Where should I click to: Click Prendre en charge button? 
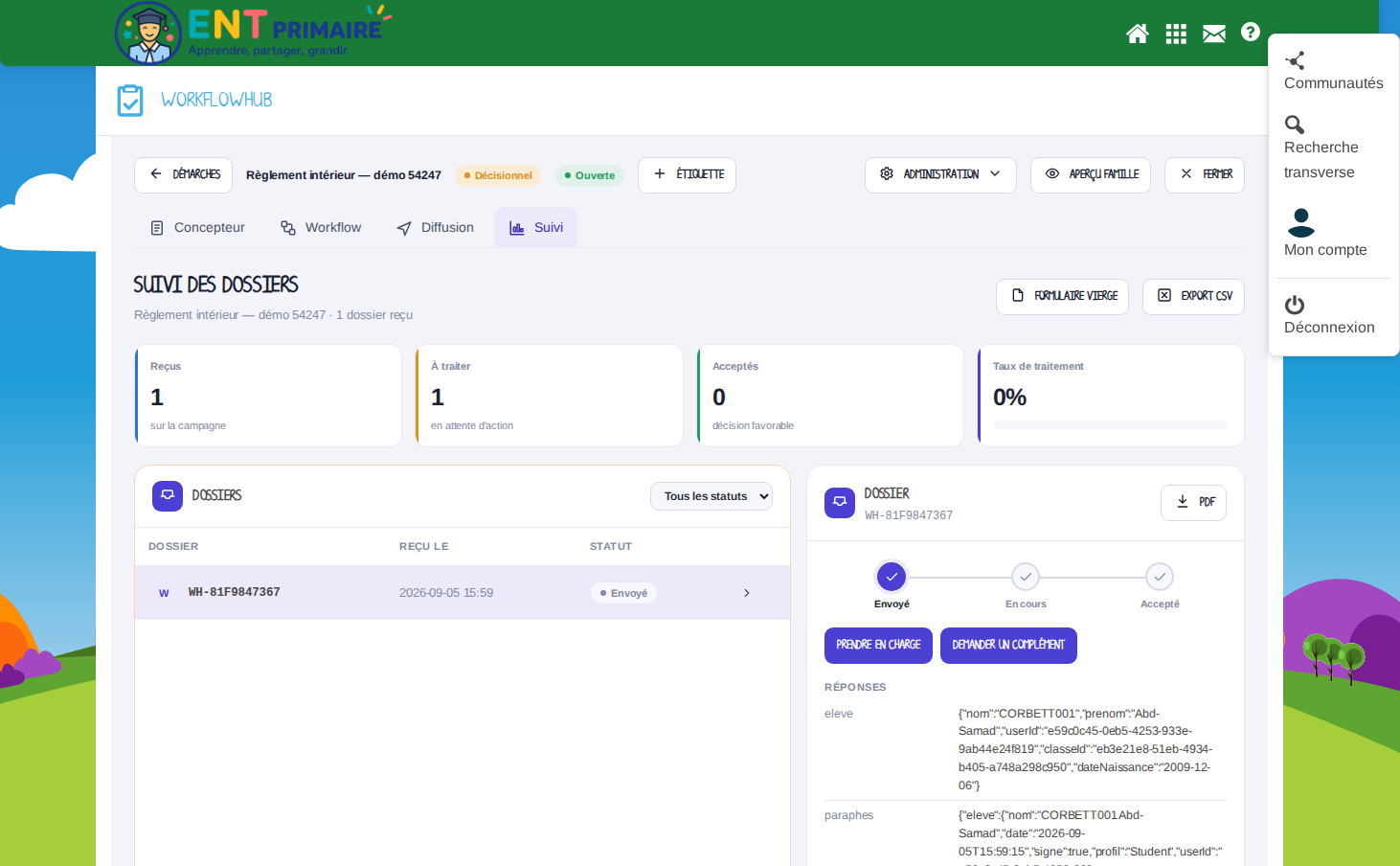(x=878, y=645)
